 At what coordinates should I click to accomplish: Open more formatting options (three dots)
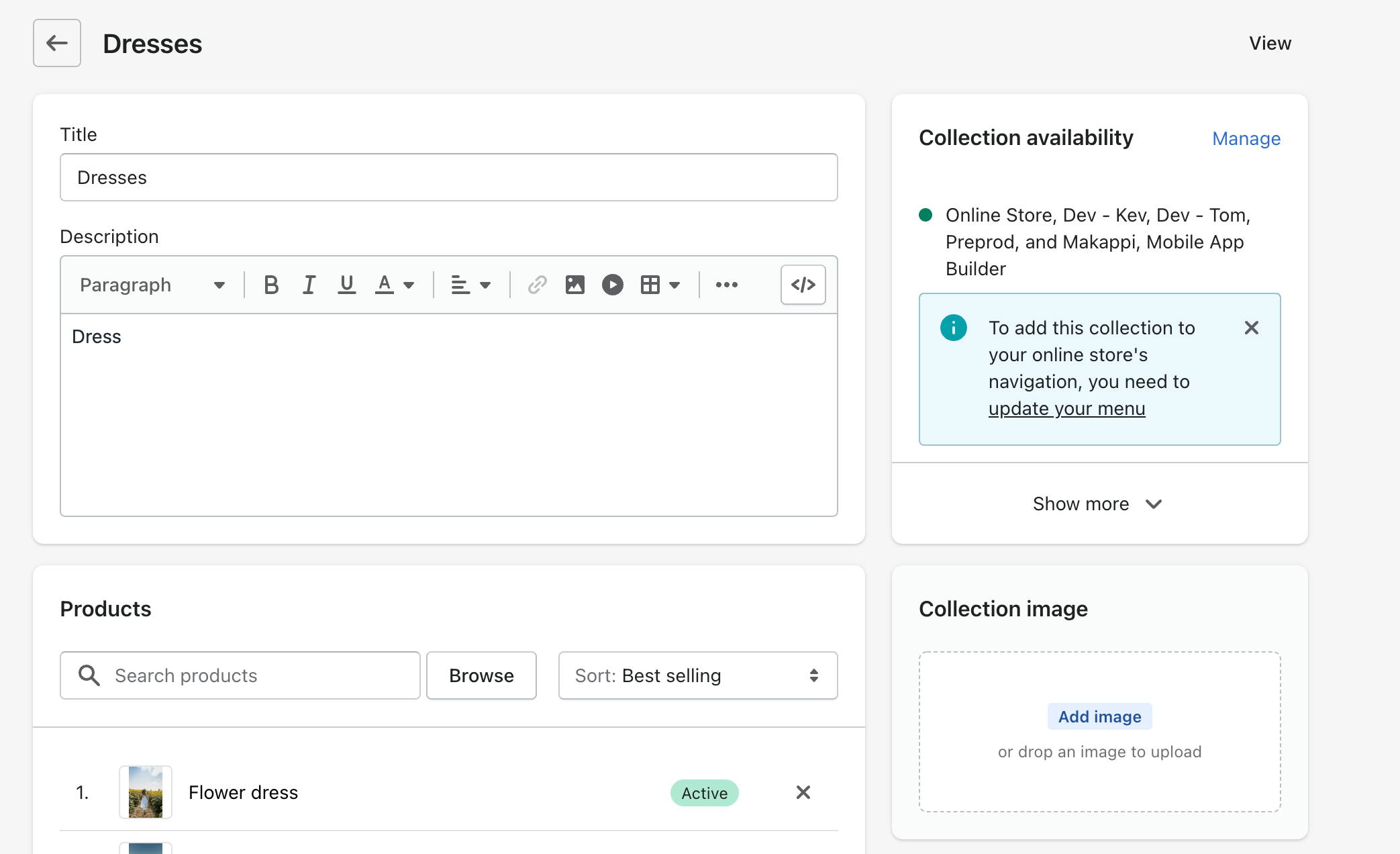pos(726,285)
